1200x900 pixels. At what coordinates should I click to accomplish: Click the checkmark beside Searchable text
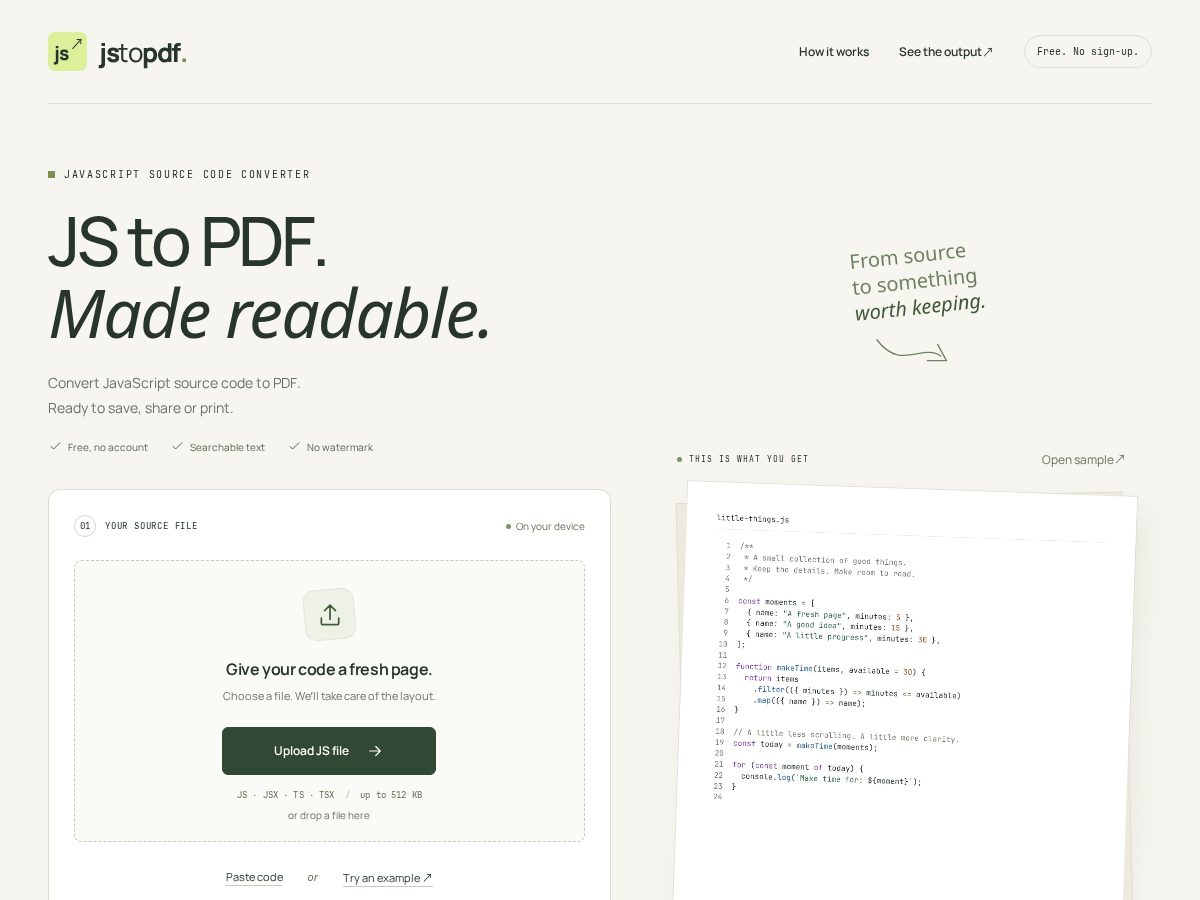(x=177, y=447)
